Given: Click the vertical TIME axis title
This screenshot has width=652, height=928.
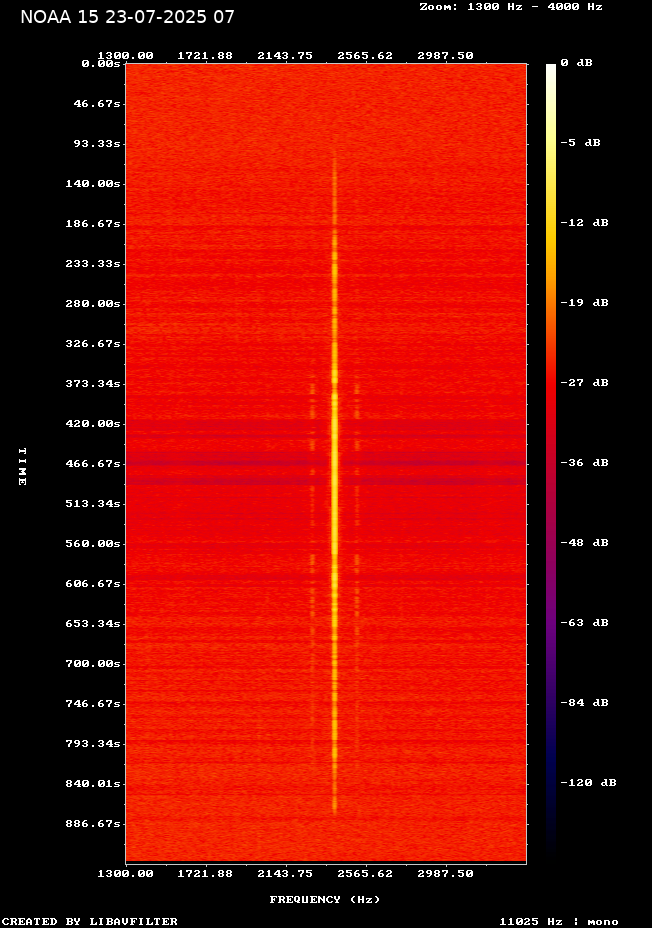Looking at the screenshot, I should (x=21, y=466).
